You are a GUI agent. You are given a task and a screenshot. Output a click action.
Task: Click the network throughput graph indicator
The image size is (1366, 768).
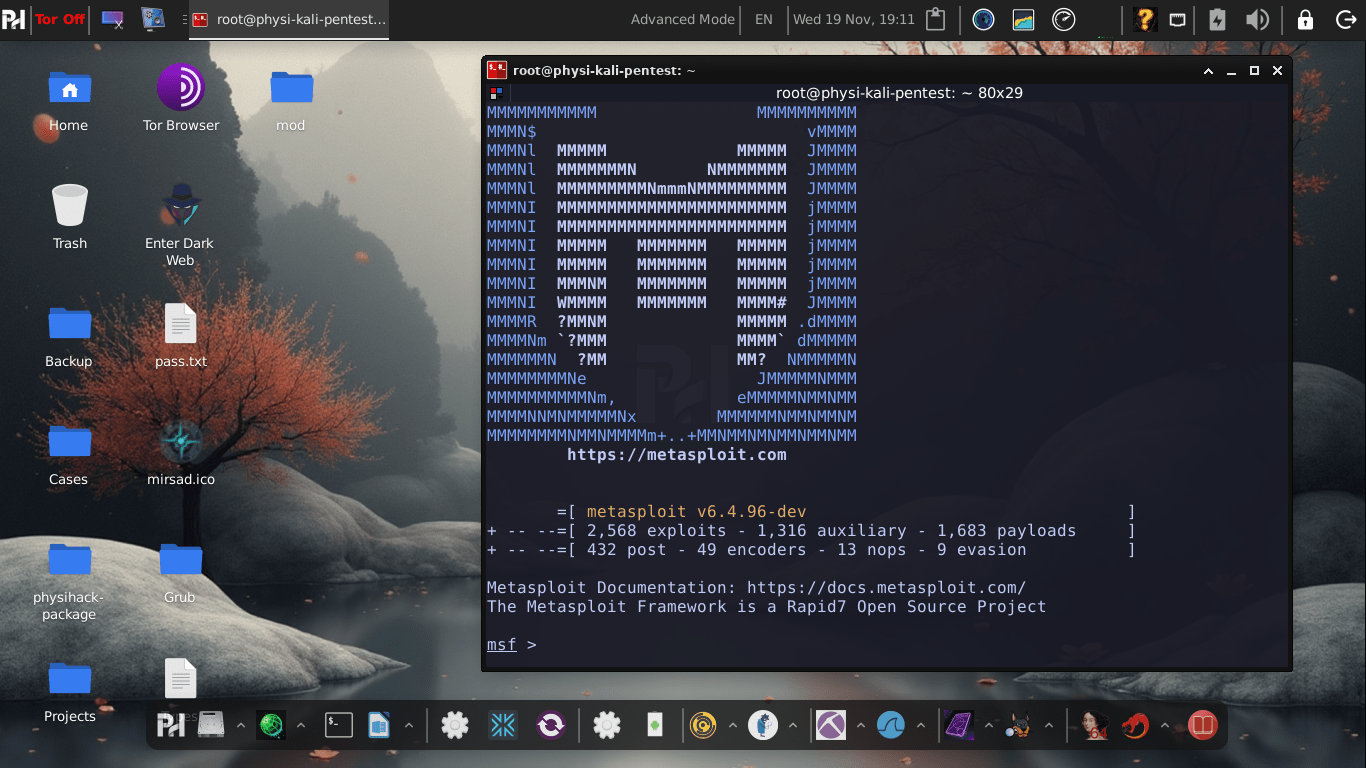coord(1023,19)
